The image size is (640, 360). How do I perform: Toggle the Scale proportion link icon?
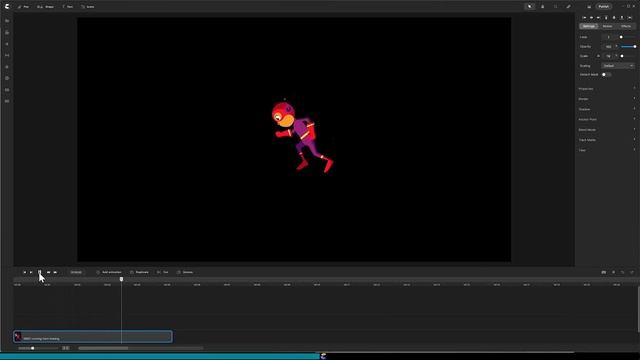pyautogui.click(x=598, y=56)
